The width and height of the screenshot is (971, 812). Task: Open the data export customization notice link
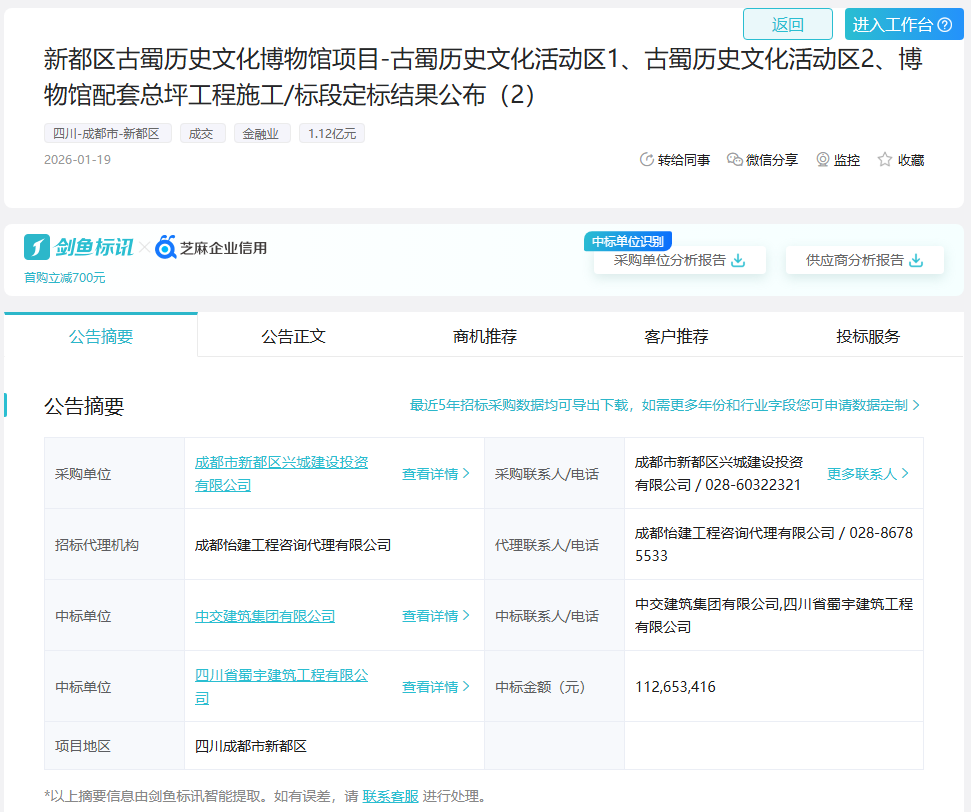[x=664, y=405]
